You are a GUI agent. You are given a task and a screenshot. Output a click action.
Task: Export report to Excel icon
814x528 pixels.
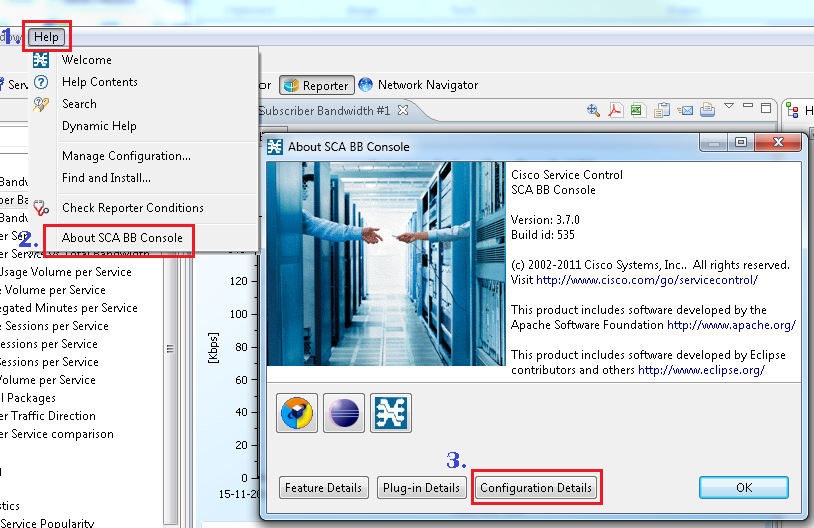[x=637, y=110]
